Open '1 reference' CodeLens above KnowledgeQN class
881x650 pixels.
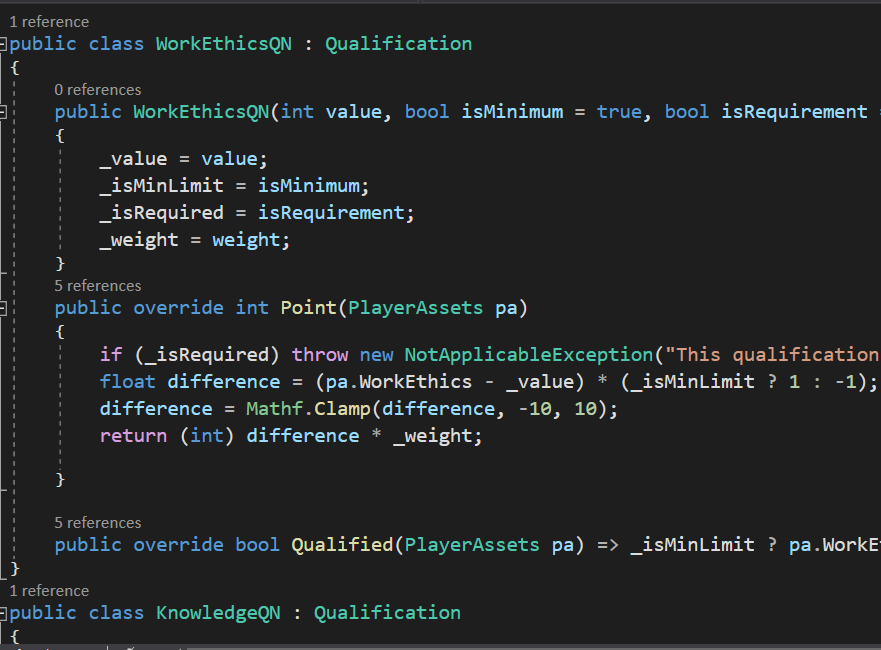[49, 591]
